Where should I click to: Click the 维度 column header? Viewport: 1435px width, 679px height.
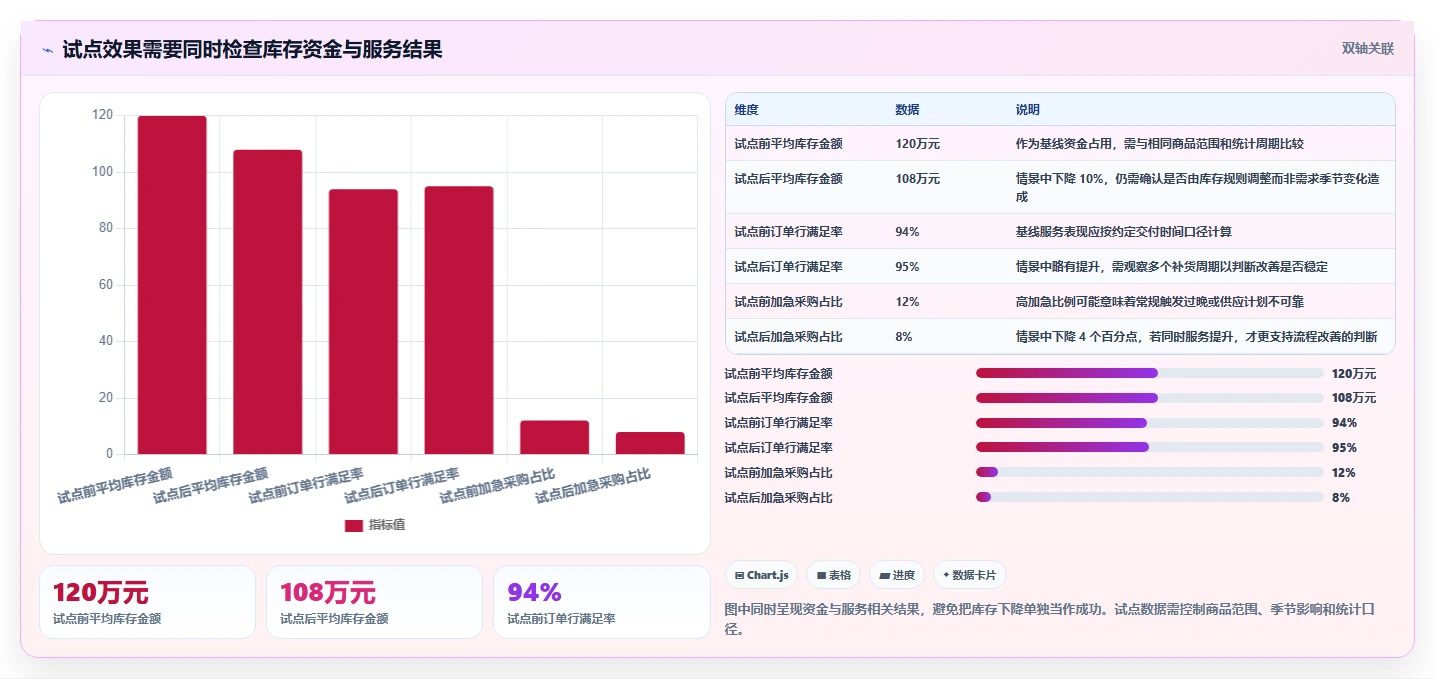coord(746,109)
